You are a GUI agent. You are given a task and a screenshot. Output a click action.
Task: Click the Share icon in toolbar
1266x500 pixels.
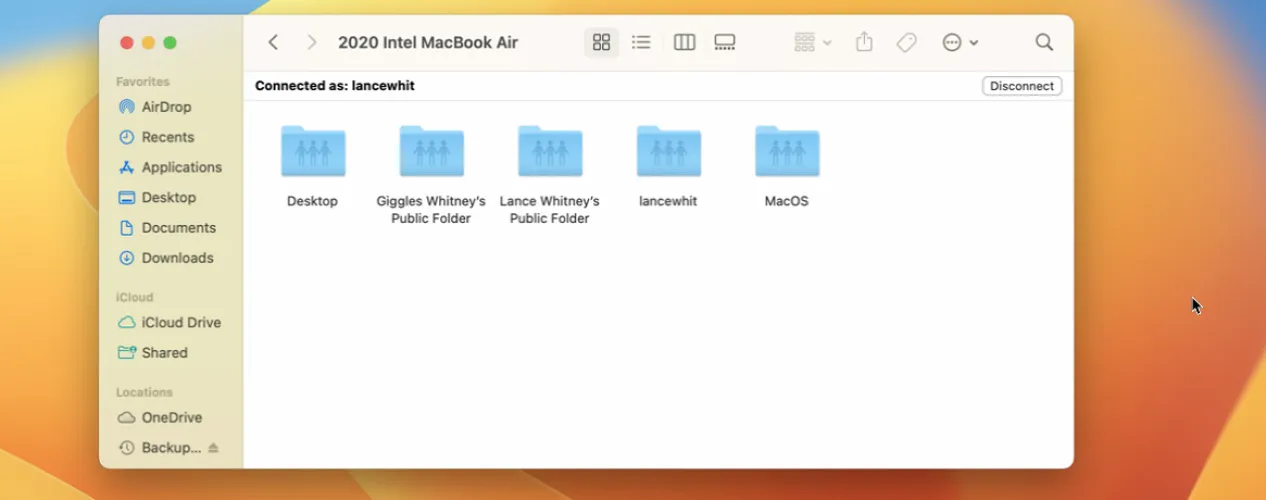(865, 42)
